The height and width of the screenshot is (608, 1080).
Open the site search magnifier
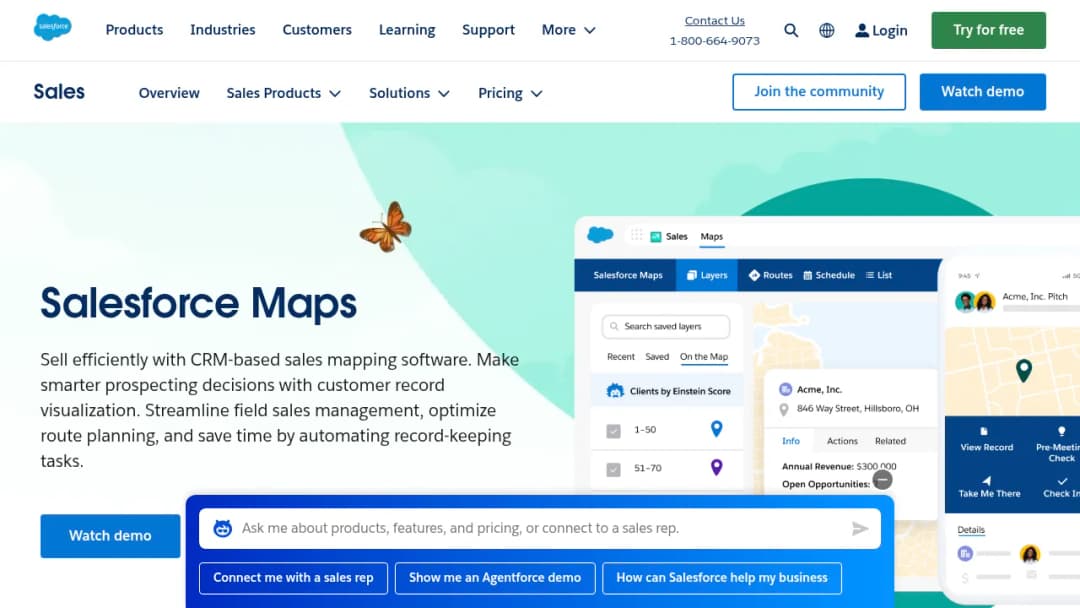(x=791, y=30)
